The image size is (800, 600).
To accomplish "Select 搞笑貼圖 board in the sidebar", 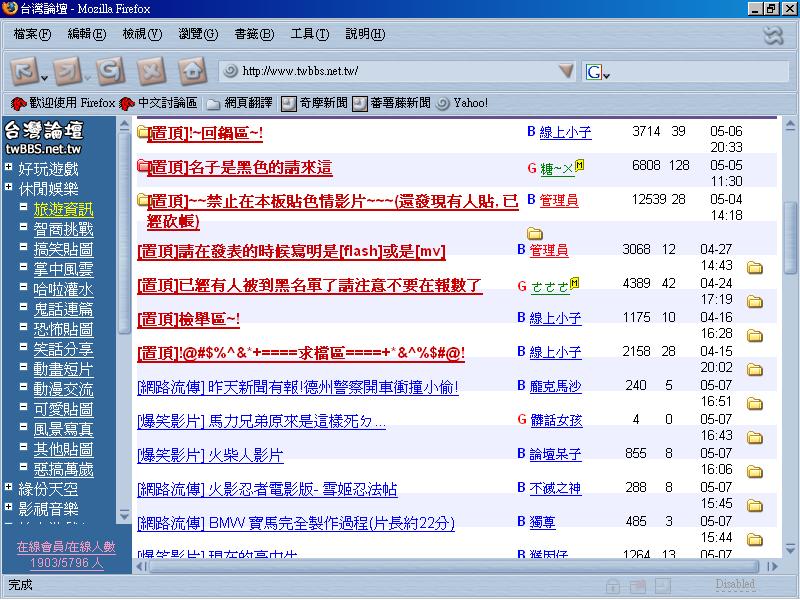I will pyautogui.click(x=63, y=249).
